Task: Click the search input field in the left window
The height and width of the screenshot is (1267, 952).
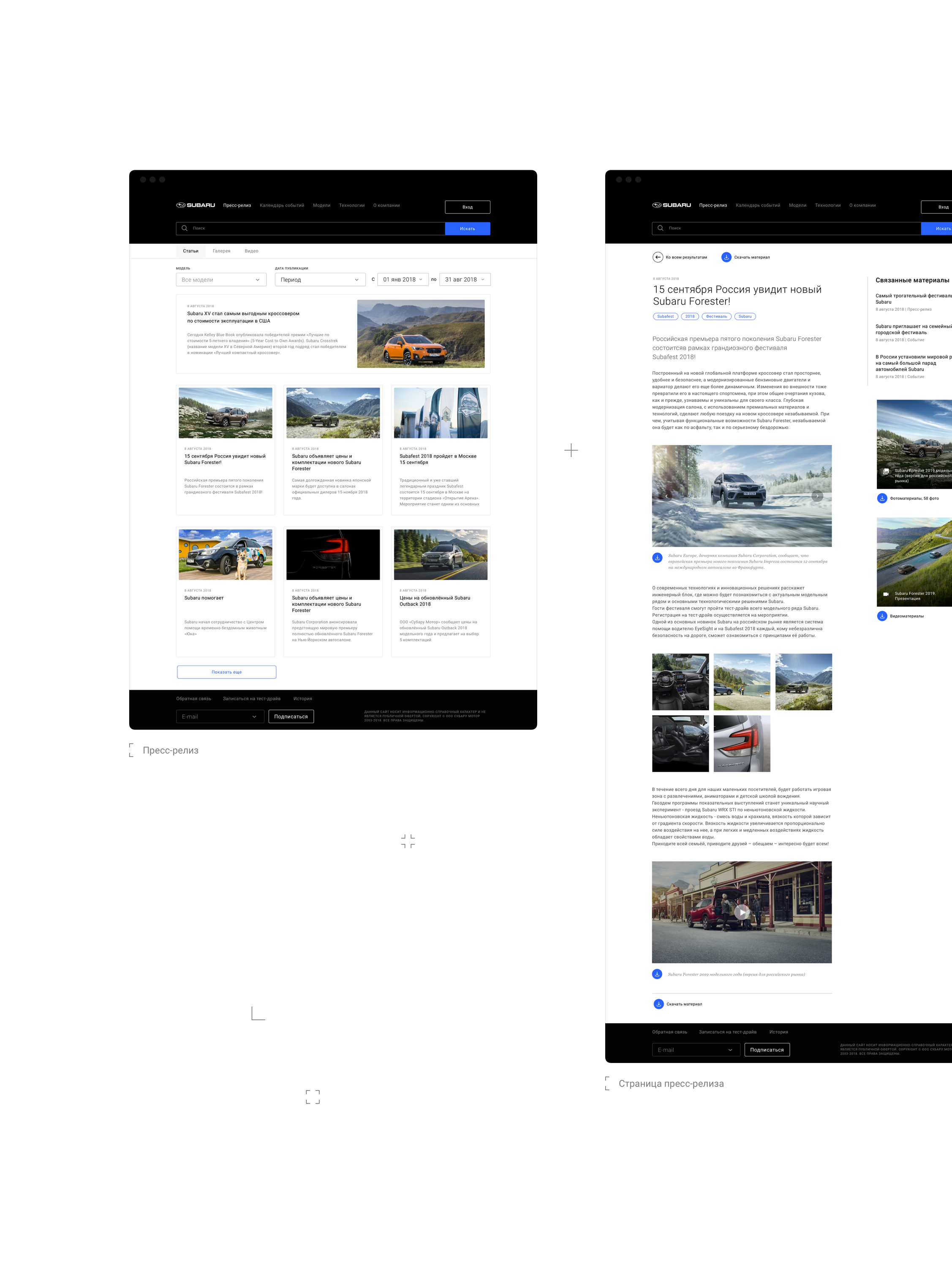Action: (x=310, y=229)
